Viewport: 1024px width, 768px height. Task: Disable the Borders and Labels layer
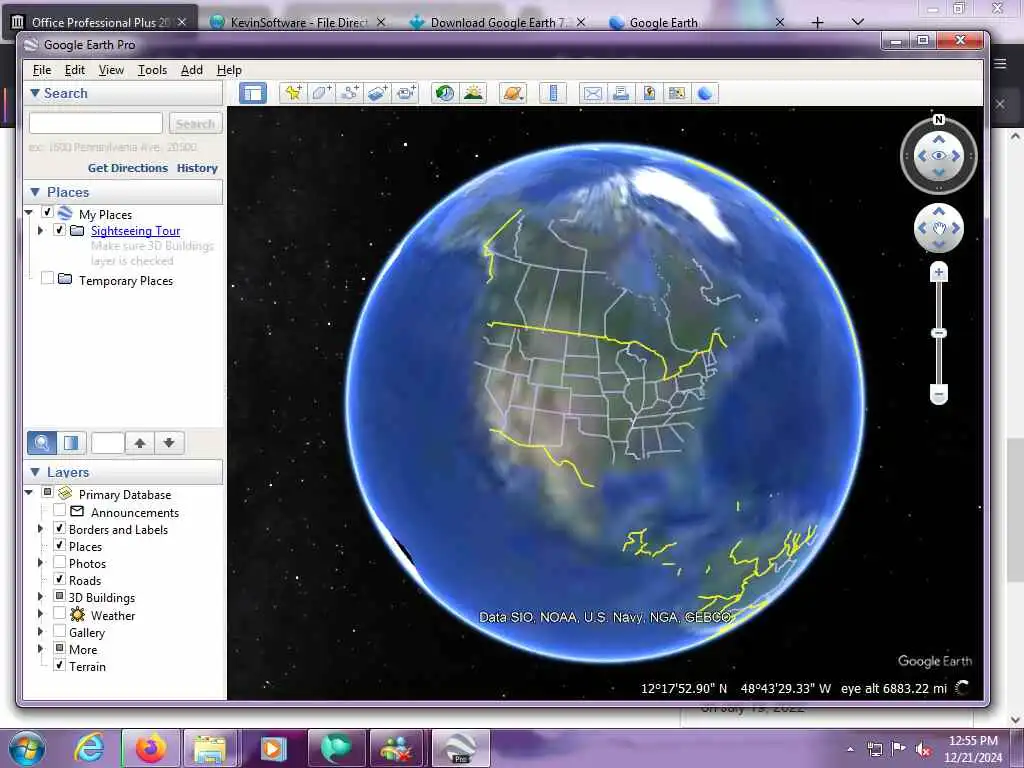tap(59, 528)
